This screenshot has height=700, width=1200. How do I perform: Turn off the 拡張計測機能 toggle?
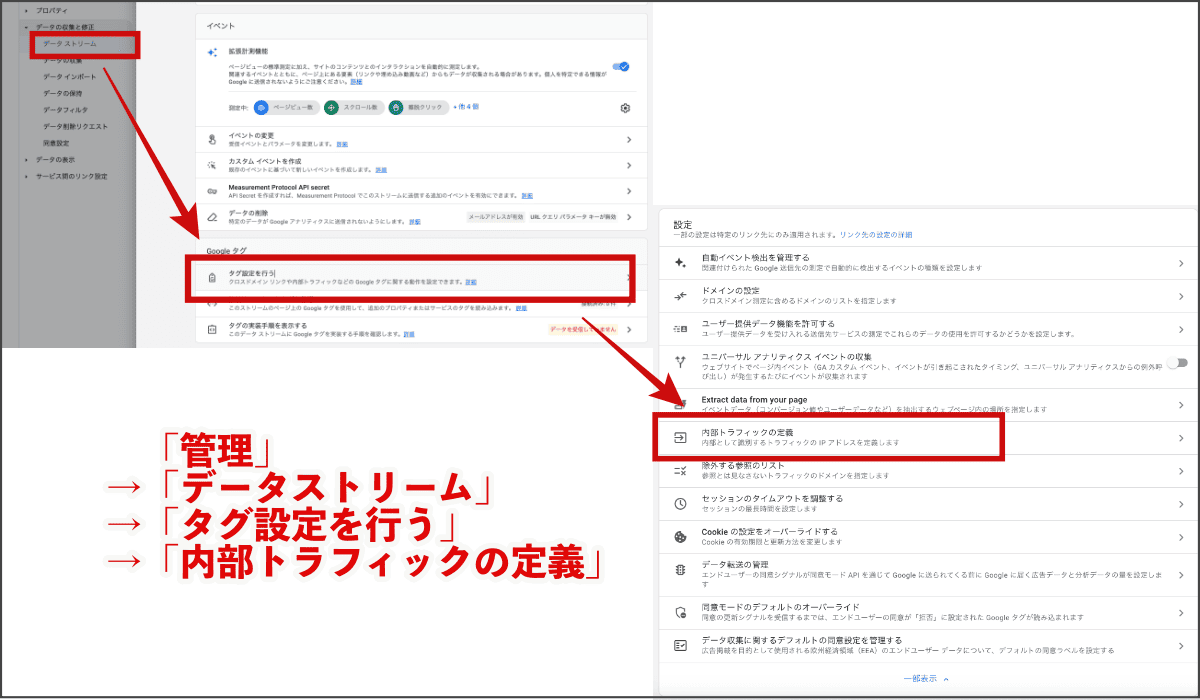621,66
